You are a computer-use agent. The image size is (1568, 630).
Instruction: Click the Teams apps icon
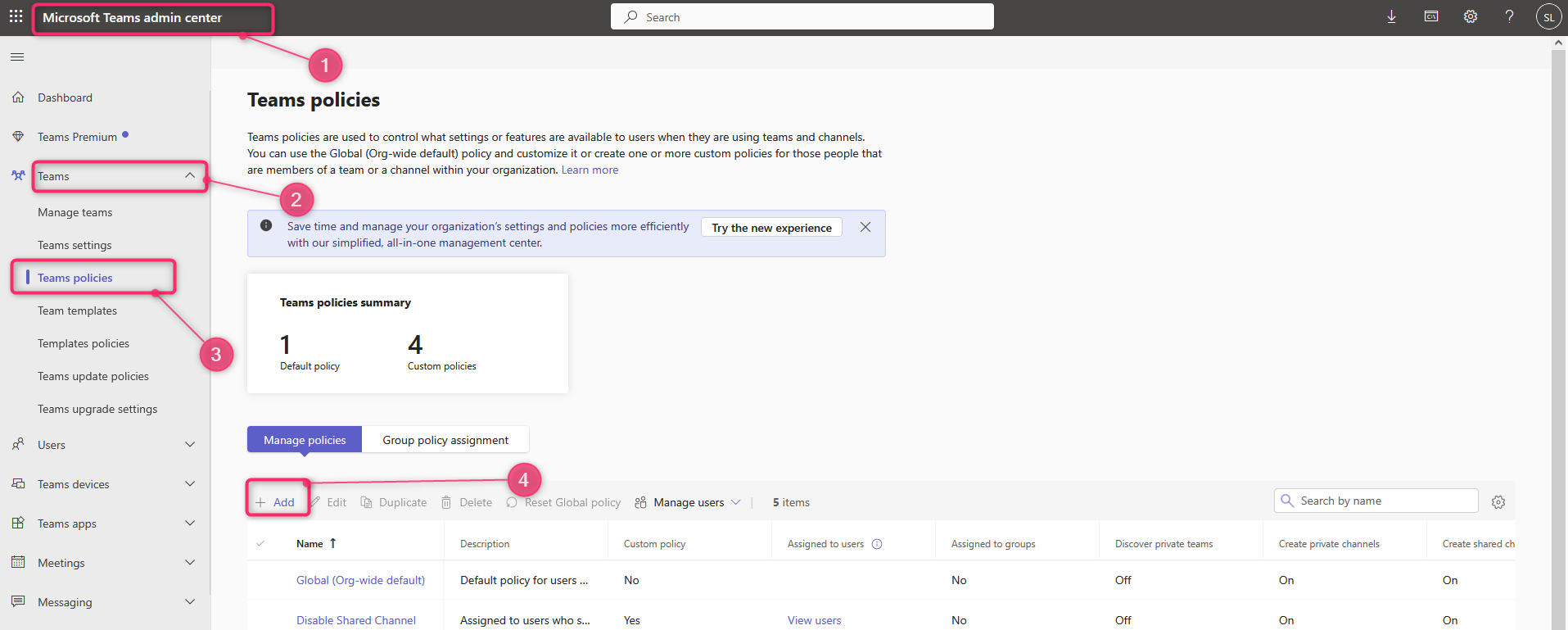click(x=18, y=523)
